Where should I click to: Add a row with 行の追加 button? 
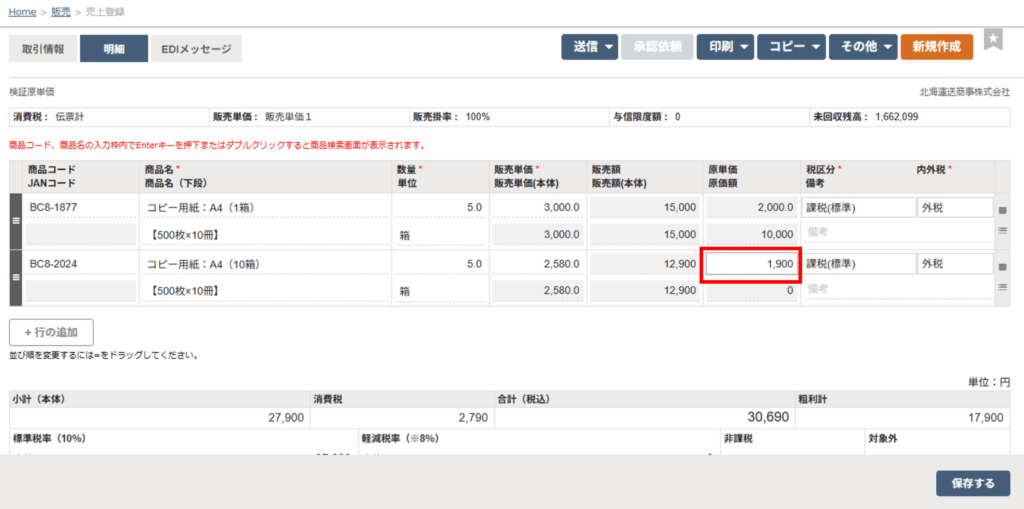pos(51,332)
